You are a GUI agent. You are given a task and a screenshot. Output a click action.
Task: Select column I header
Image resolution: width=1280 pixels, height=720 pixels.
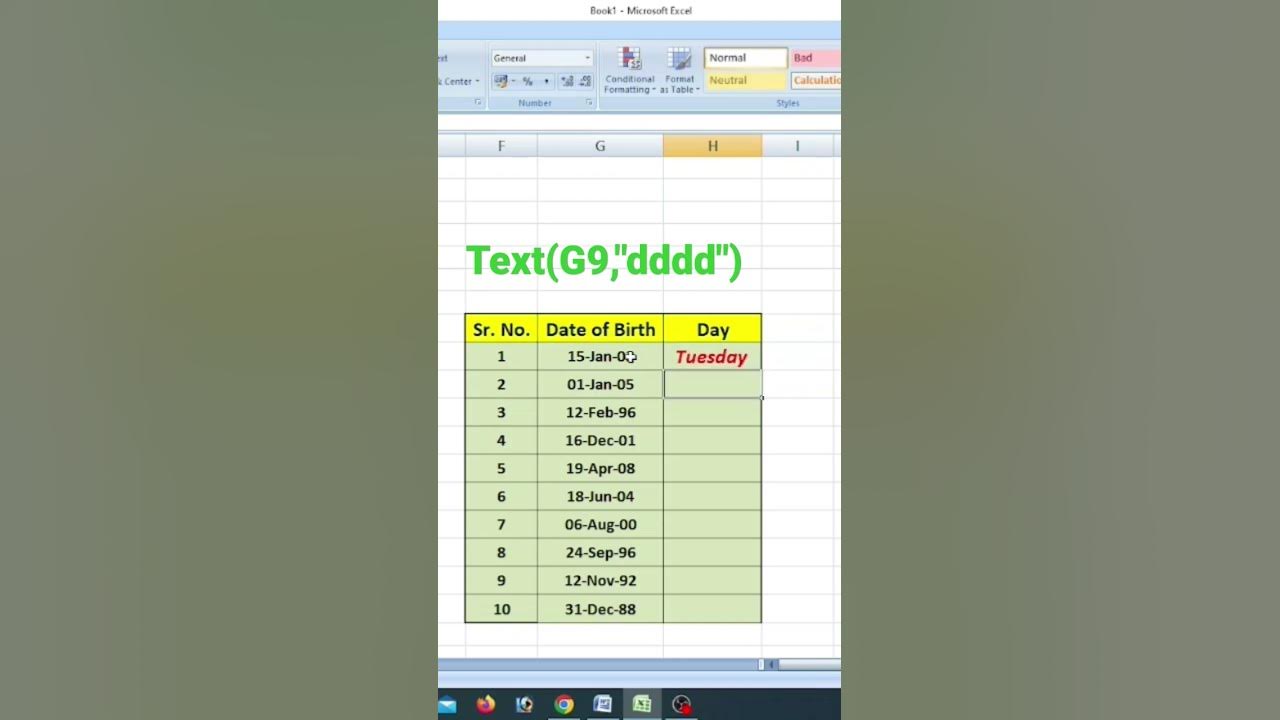pyautogui.click(x=797, y=146)
